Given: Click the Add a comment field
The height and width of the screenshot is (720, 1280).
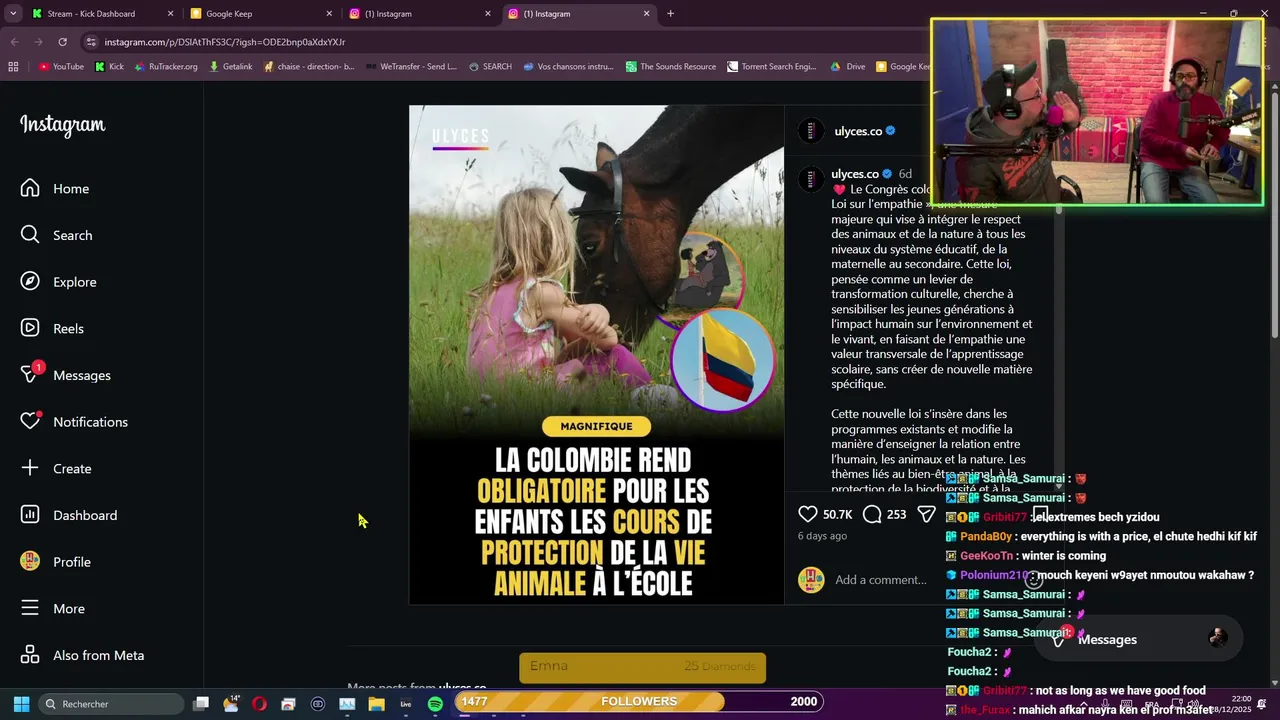Looking at the screenshot, I should (x=881, y=580).
